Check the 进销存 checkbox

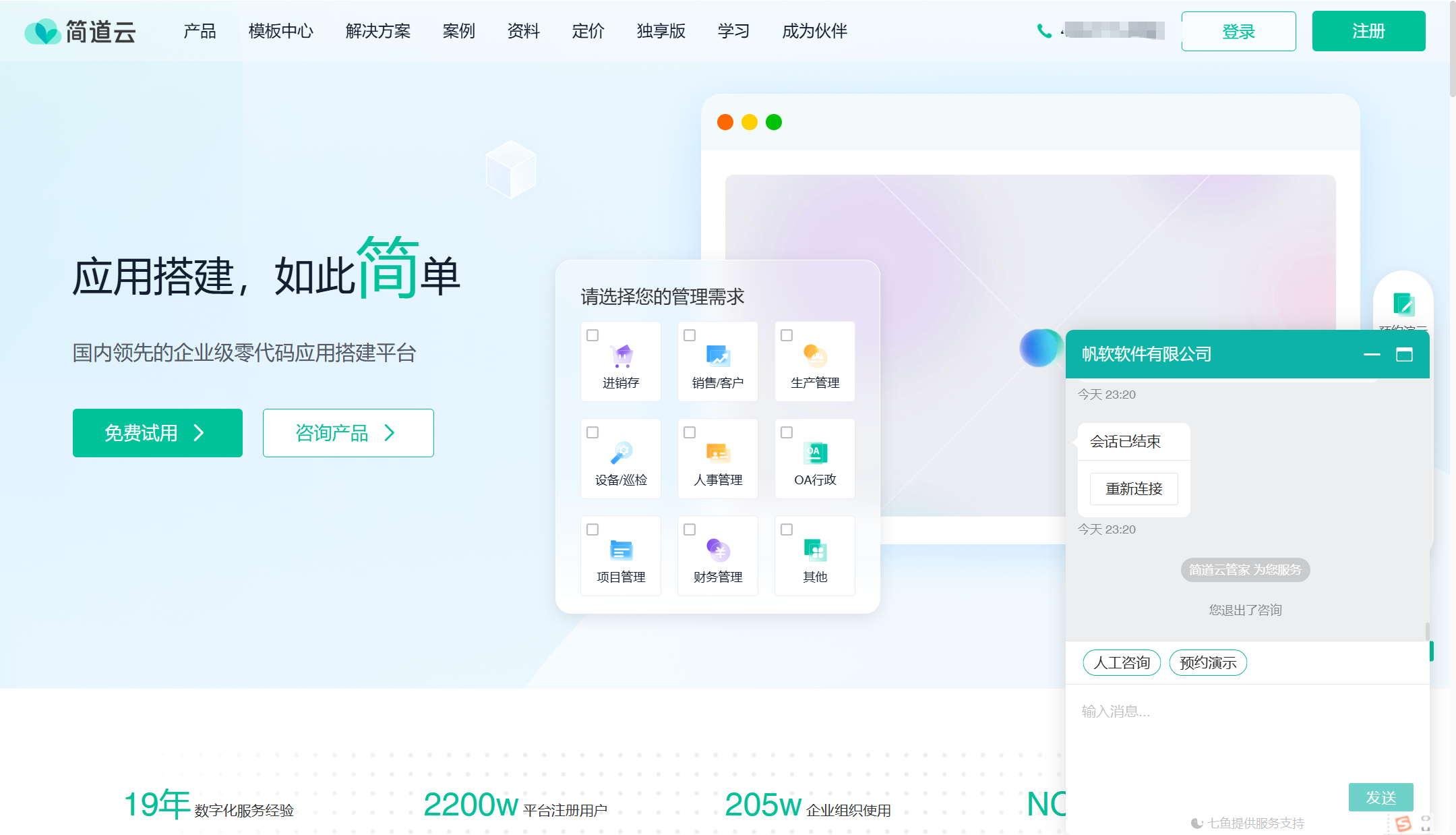coord(593,335)
